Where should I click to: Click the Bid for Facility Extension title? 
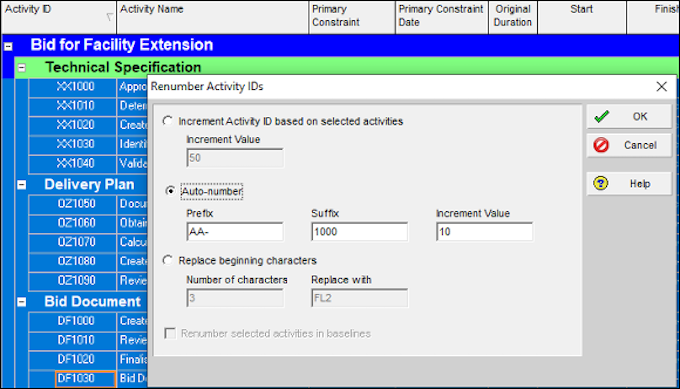tap(122, 45)
